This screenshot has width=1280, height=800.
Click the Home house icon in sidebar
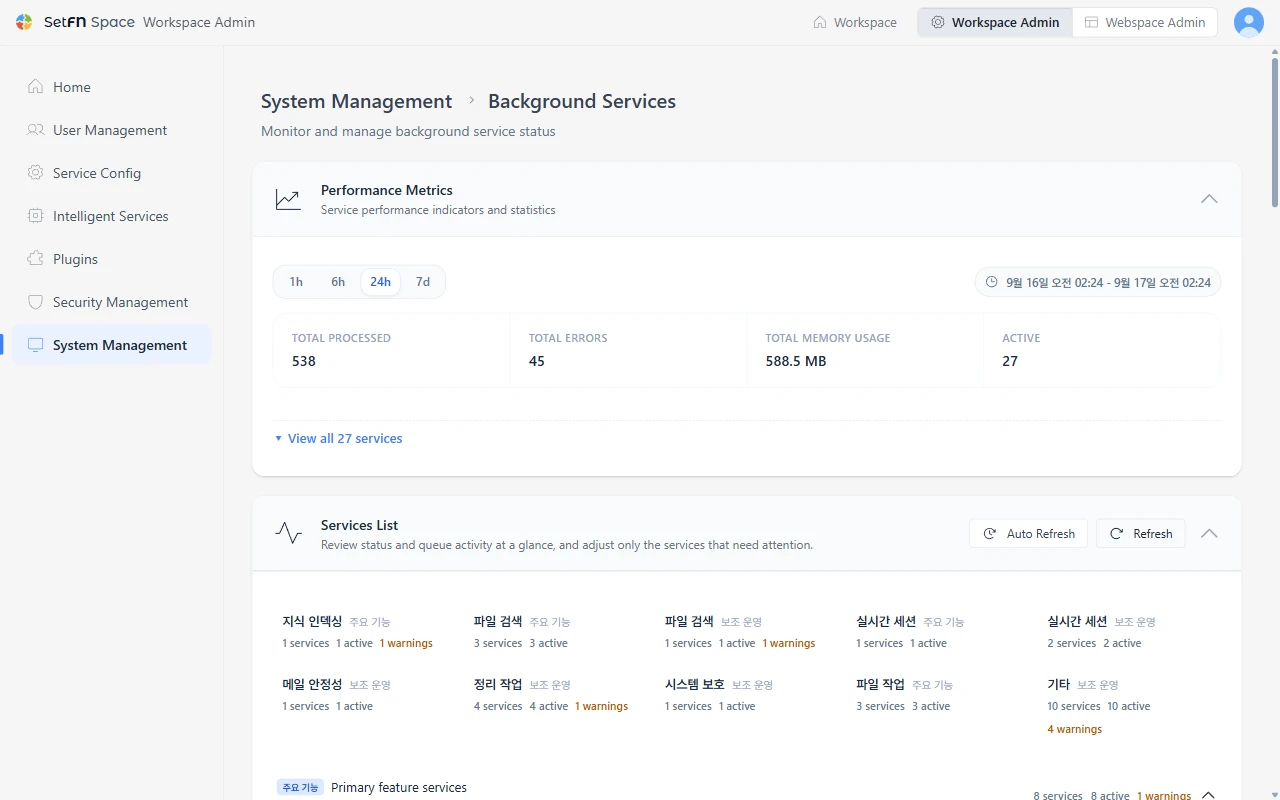click(x=36, y=87)
